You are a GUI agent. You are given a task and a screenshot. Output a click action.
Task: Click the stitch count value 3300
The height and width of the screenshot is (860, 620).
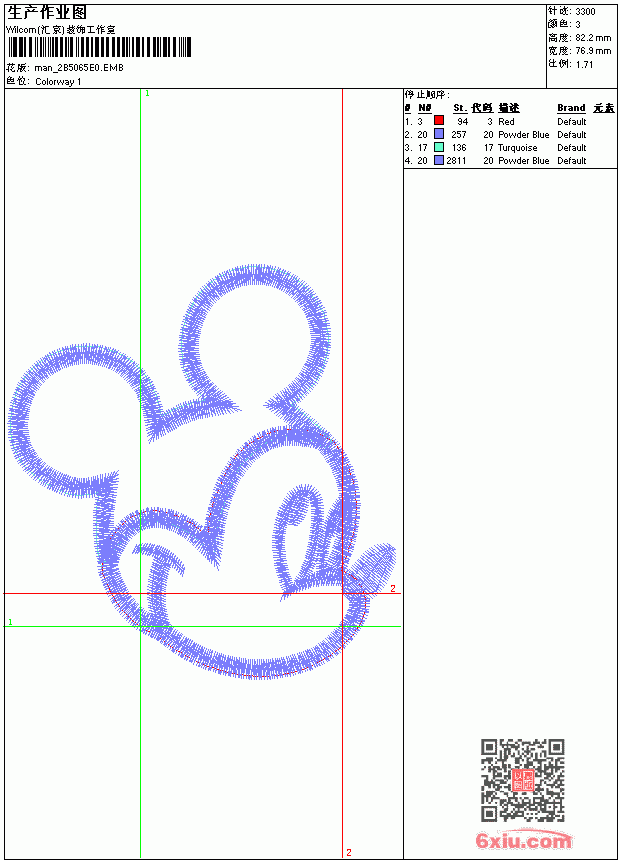coord(585,12)
